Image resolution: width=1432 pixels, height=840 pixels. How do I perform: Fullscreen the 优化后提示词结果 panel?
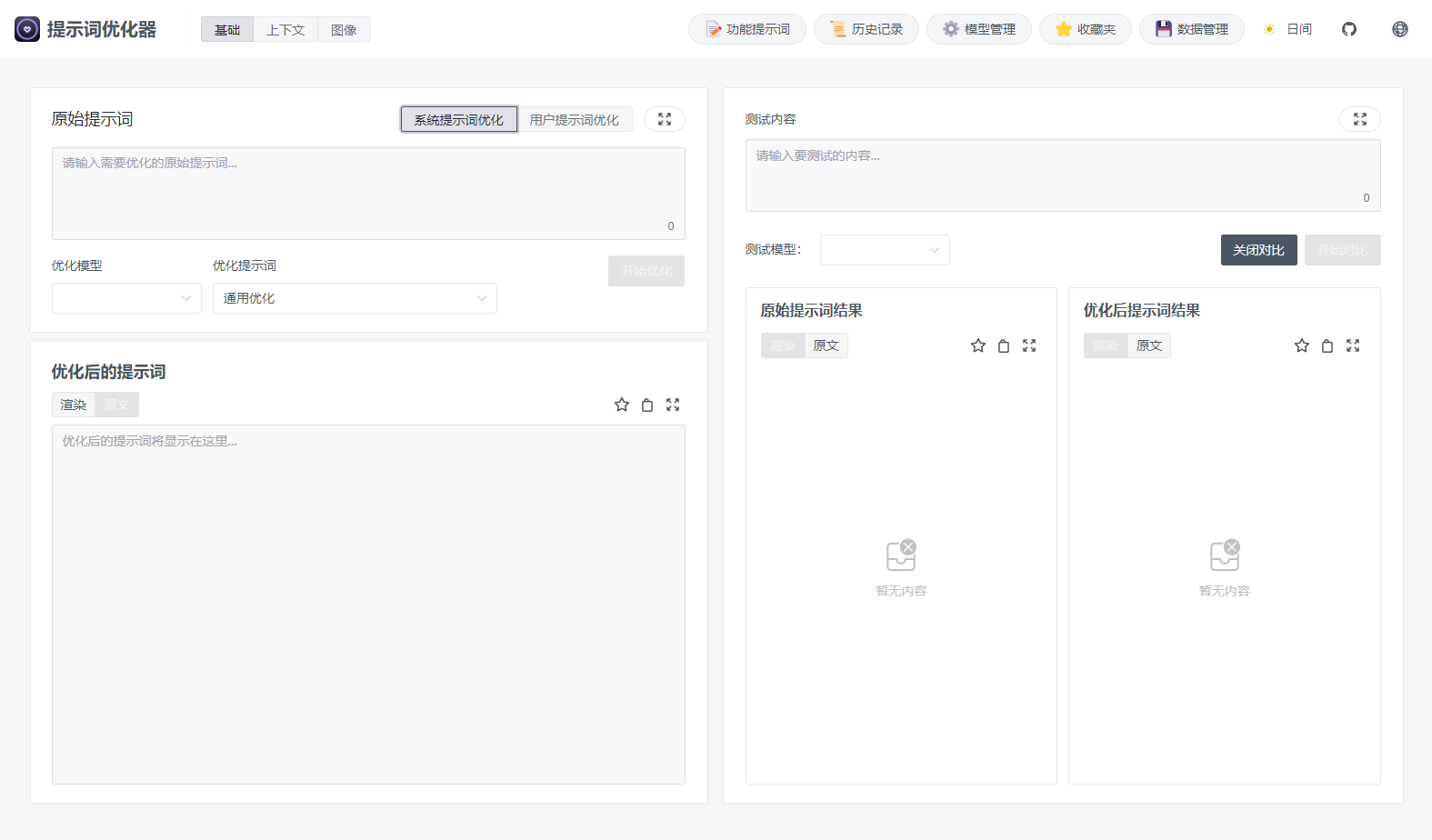tap(1353, 345)
